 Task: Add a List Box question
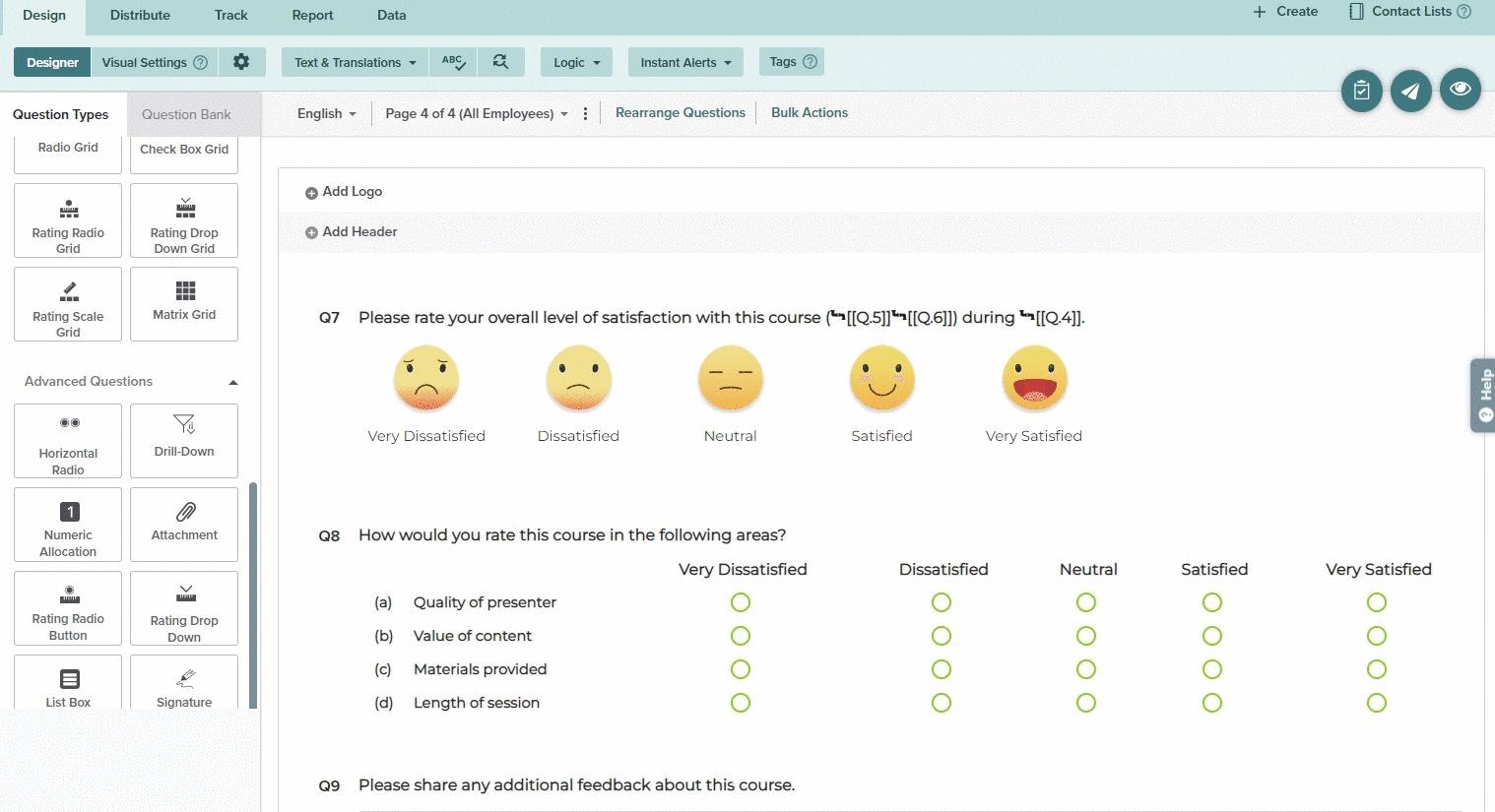pyautogui.click(x=68, y=682)
